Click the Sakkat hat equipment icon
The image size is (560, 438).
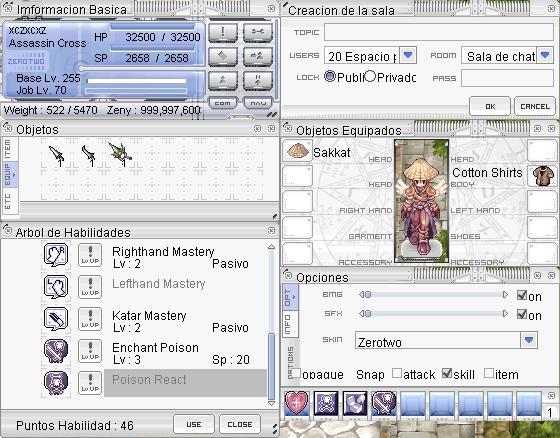coord(298,151)
